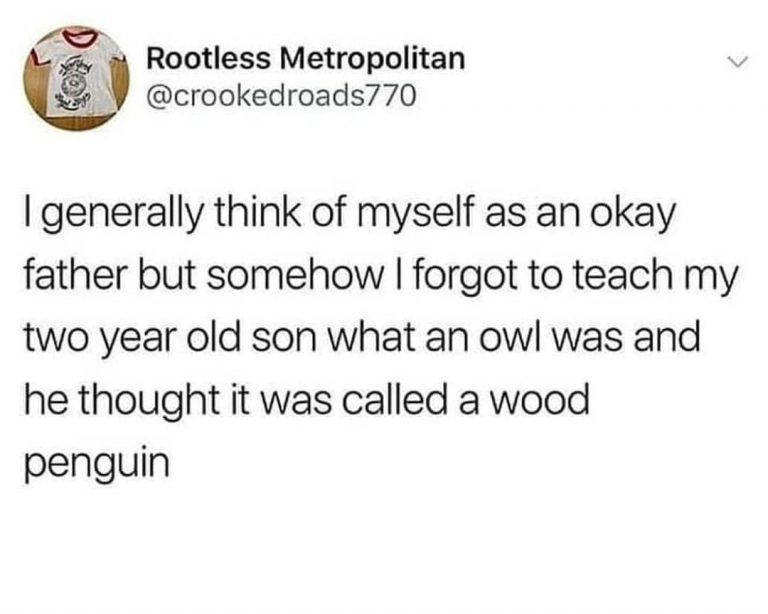Click the t-shirt profile avatar
Screen dimensions: 768x614
pyautogui.click(x=77, y=78)
